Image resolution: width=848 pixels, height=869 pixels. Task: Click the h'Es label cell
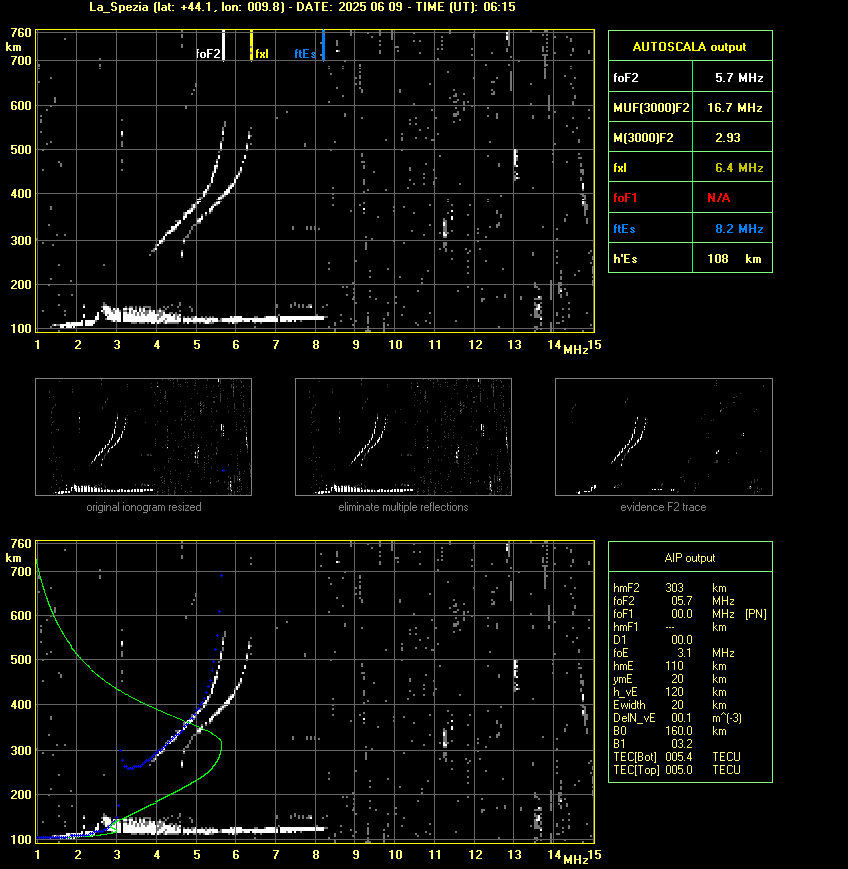tap(651, 259)
